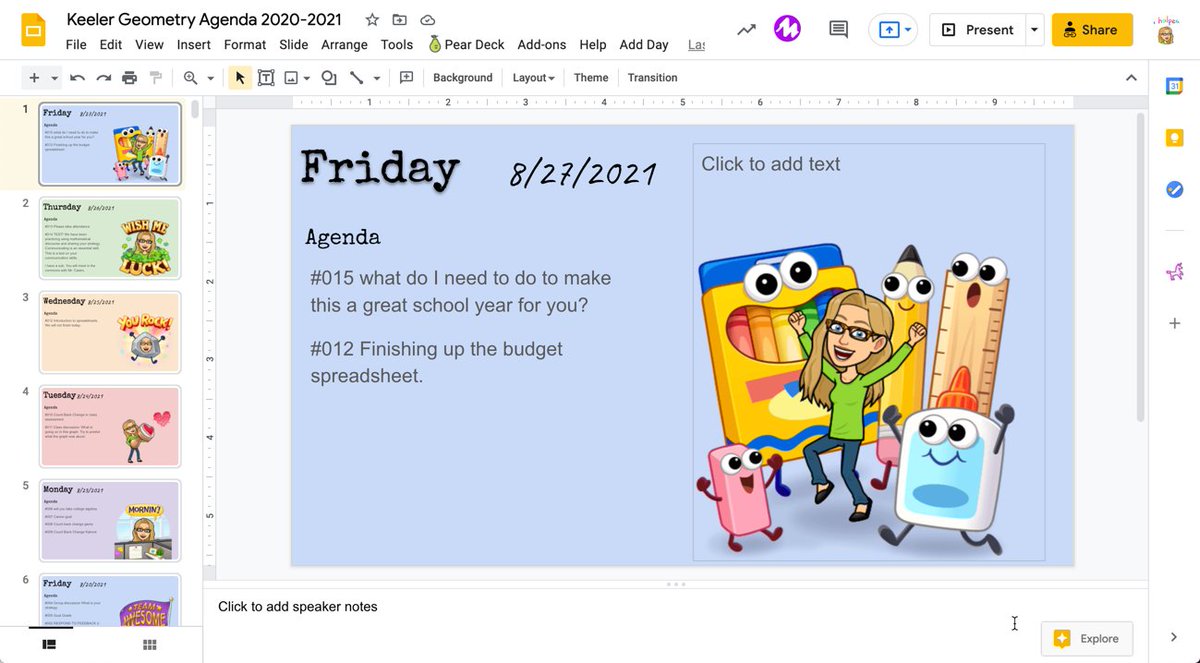1200x663 pixels.
Task: Open Google Calendar side panel
Action: 1174,87
